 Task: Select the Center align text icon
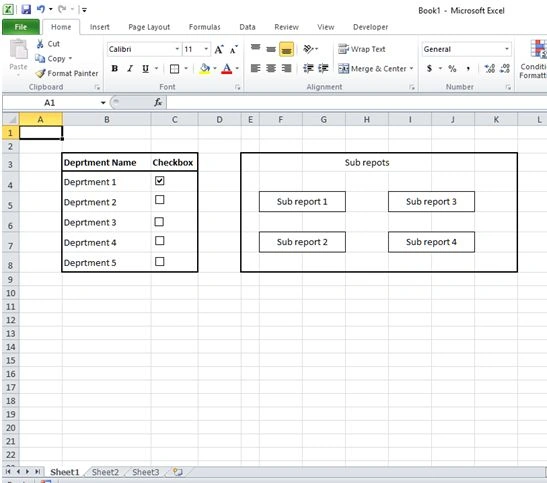tap(271, 68)
